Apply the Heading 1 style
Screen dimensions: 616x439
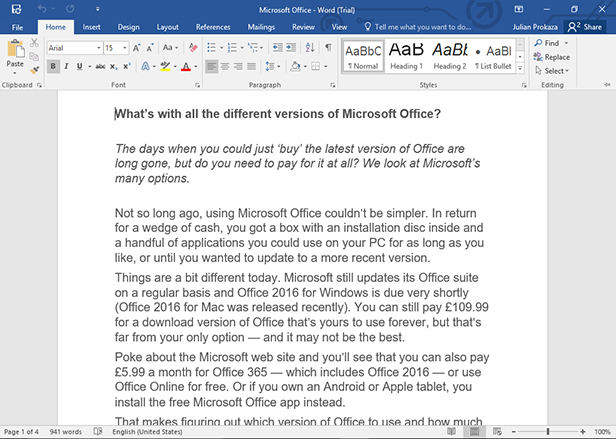coord(406,56)
